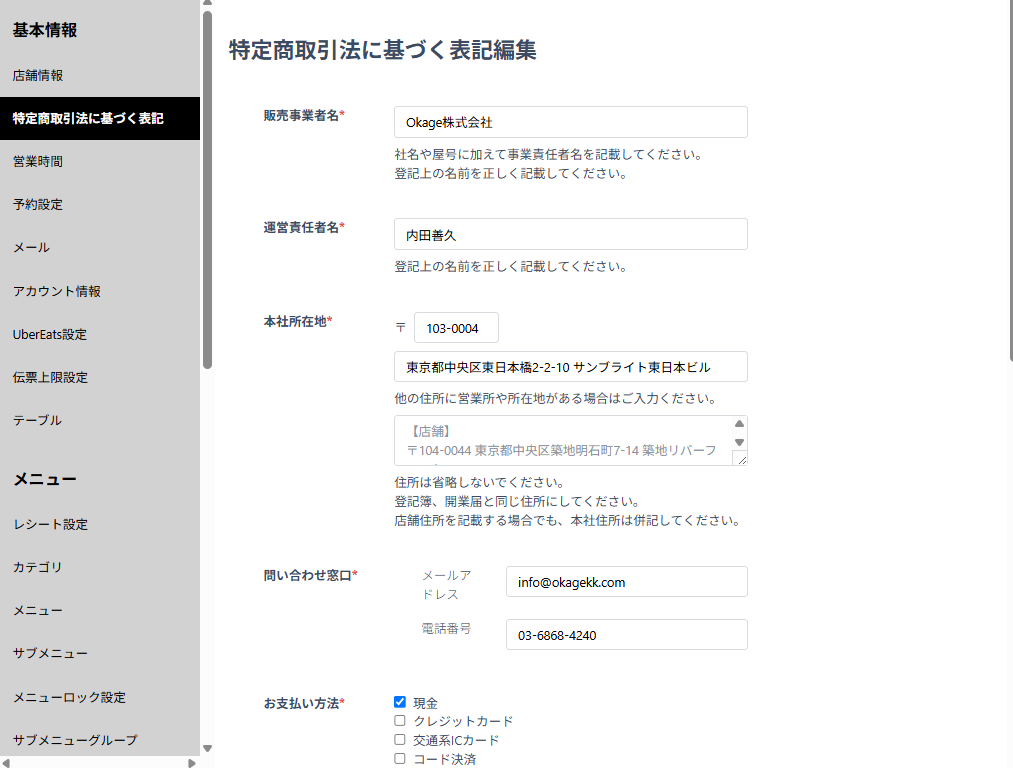Image resolution: width=1013 pixels, height=768 pixels.
Task: Open 店舗情報 in the sidebar
Action: (38, 75)
